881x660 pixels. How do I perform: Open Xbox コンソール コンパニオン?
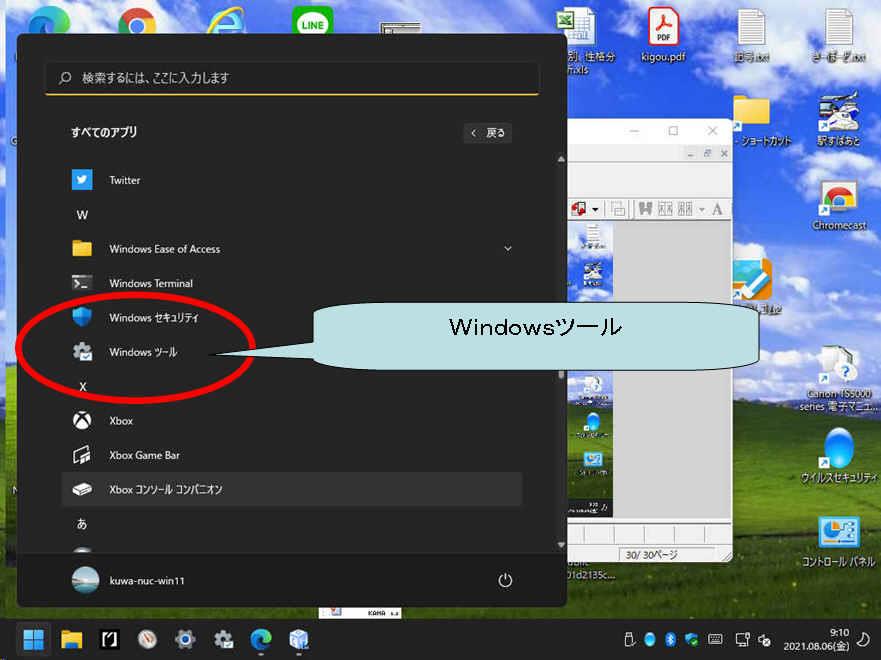click(292, 489)
